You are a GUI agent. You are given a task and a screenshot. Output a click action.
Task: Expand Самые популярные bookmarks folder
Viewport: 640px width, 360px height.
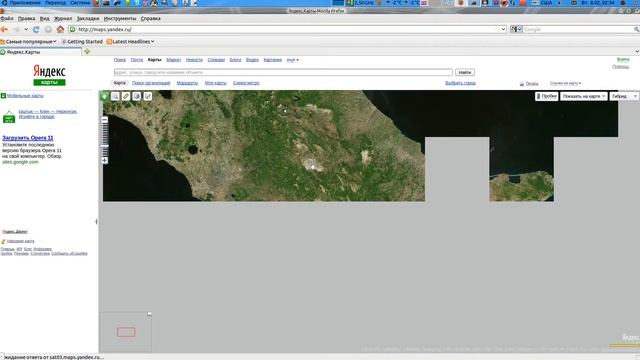coord(28,42)
